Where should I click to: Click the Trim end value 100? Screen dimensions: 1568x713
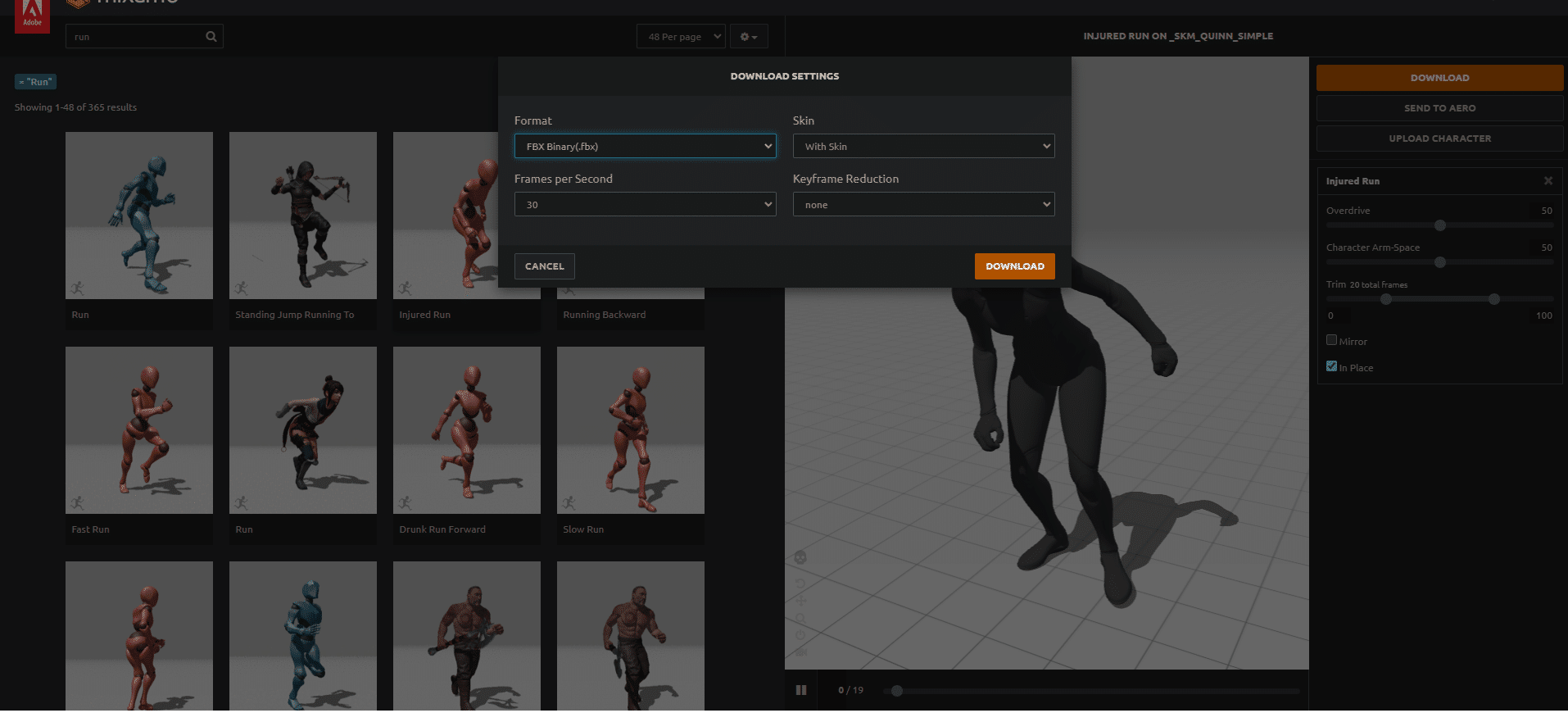[x=1542, y=316]
